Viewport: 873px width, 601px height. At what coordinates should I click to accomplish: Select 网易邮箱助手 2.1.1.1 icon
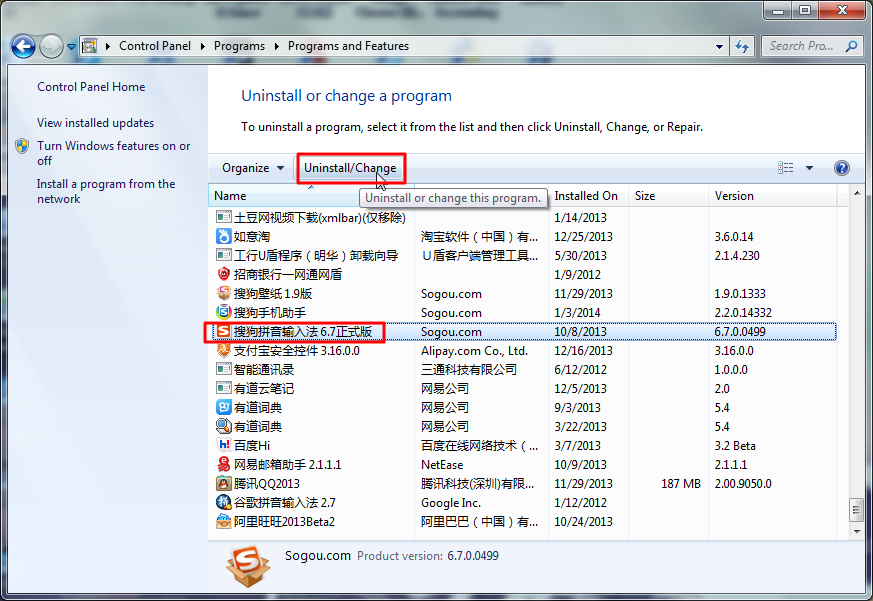(223, 464)
